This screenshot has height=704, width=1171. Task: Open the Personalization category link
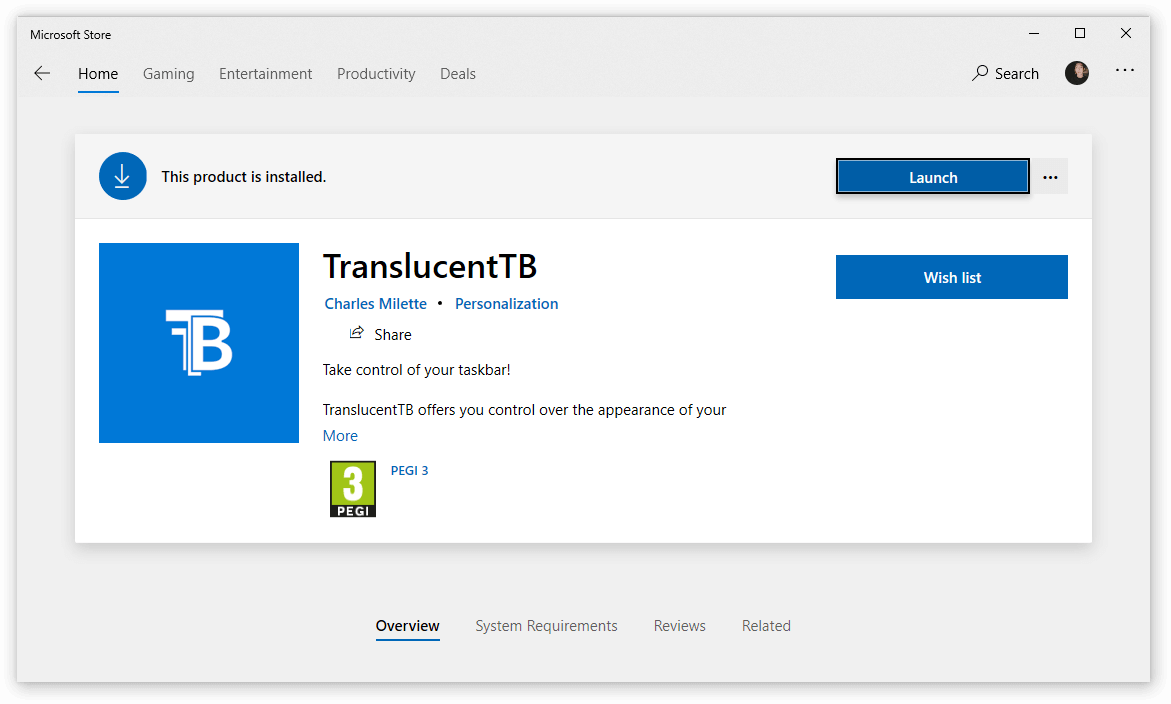[506, 304]
